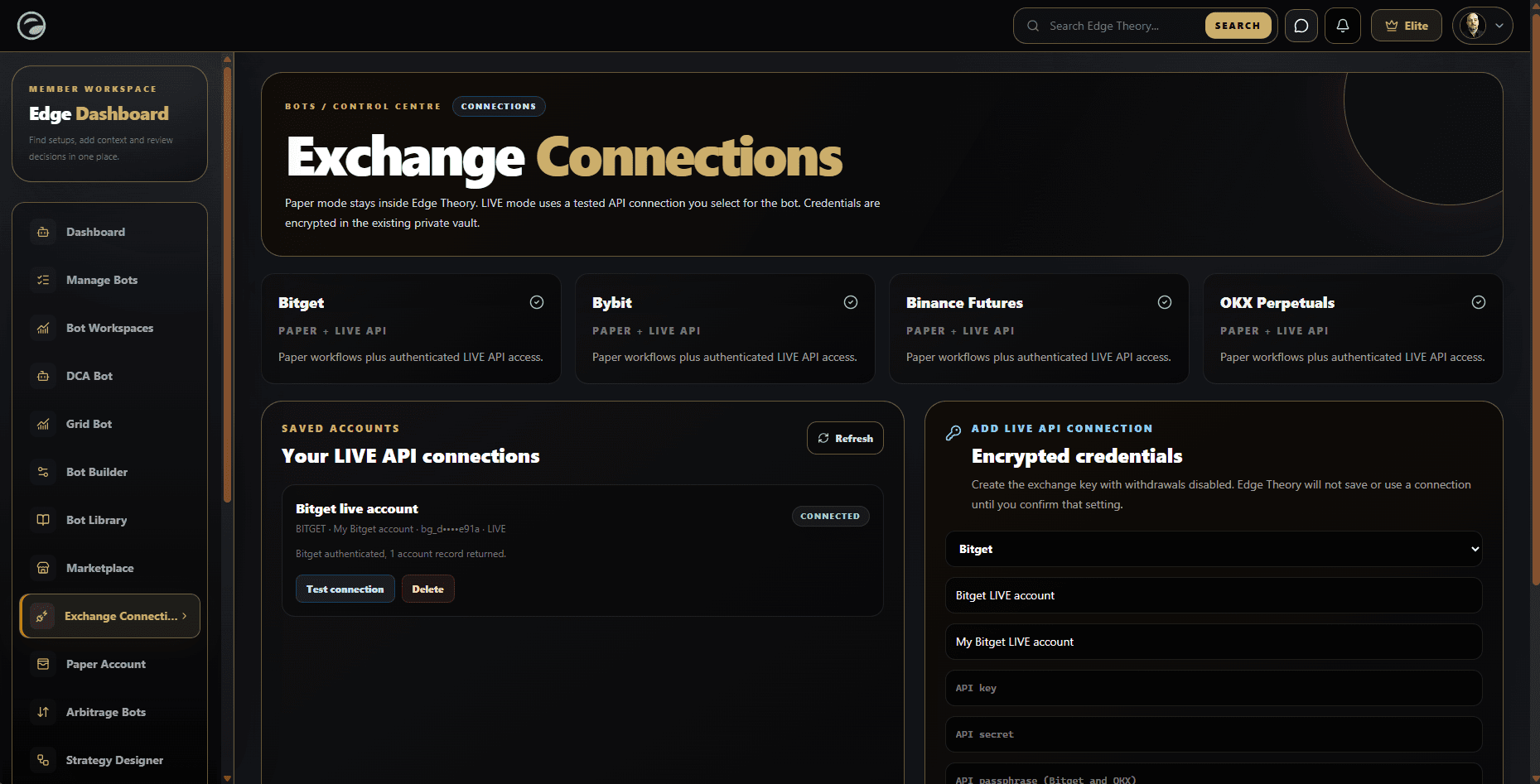Click the Bitget live account title
This screenshot has width=1540, height=784.
coord(357,508)
